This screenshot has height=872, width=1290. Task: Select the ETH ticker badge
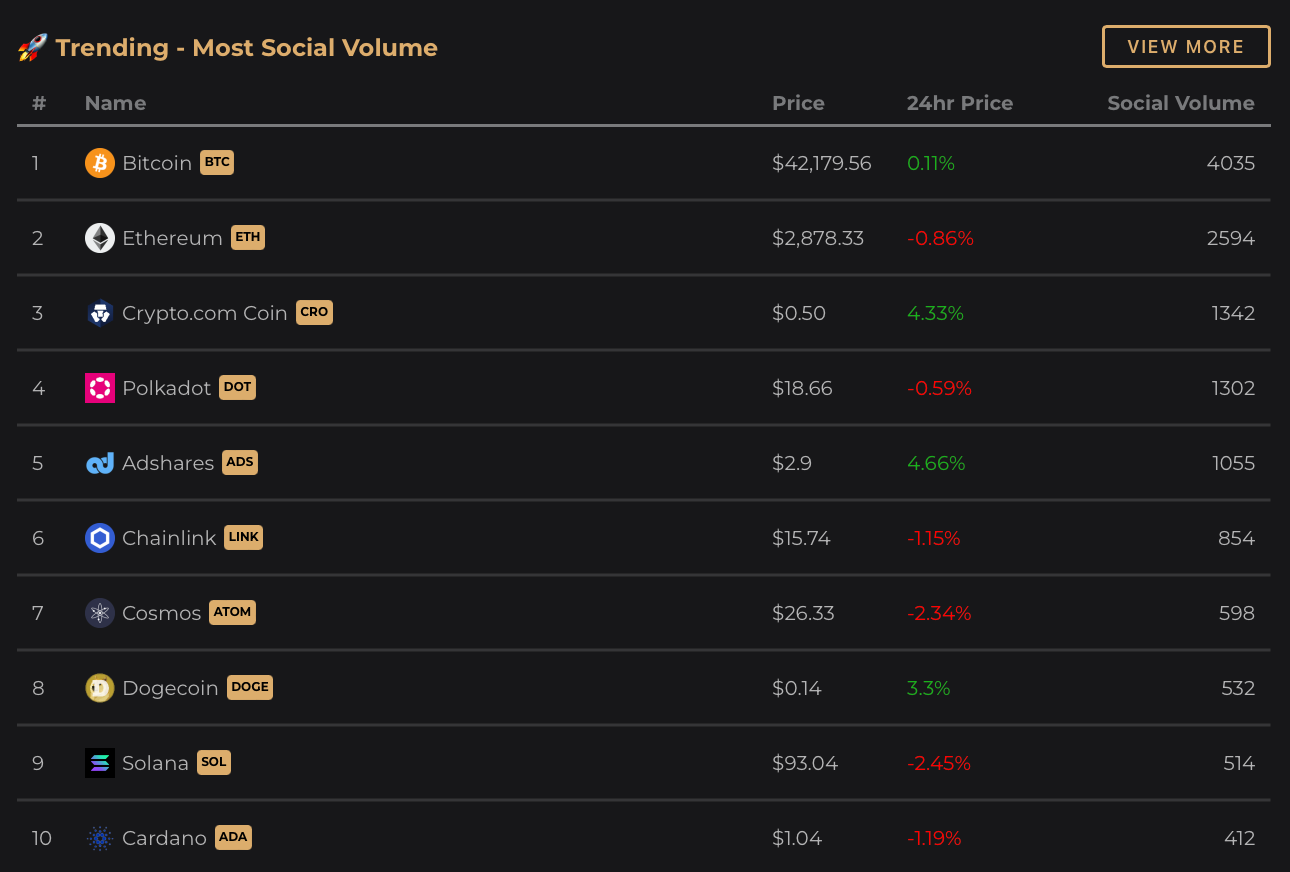click(248, 237)
